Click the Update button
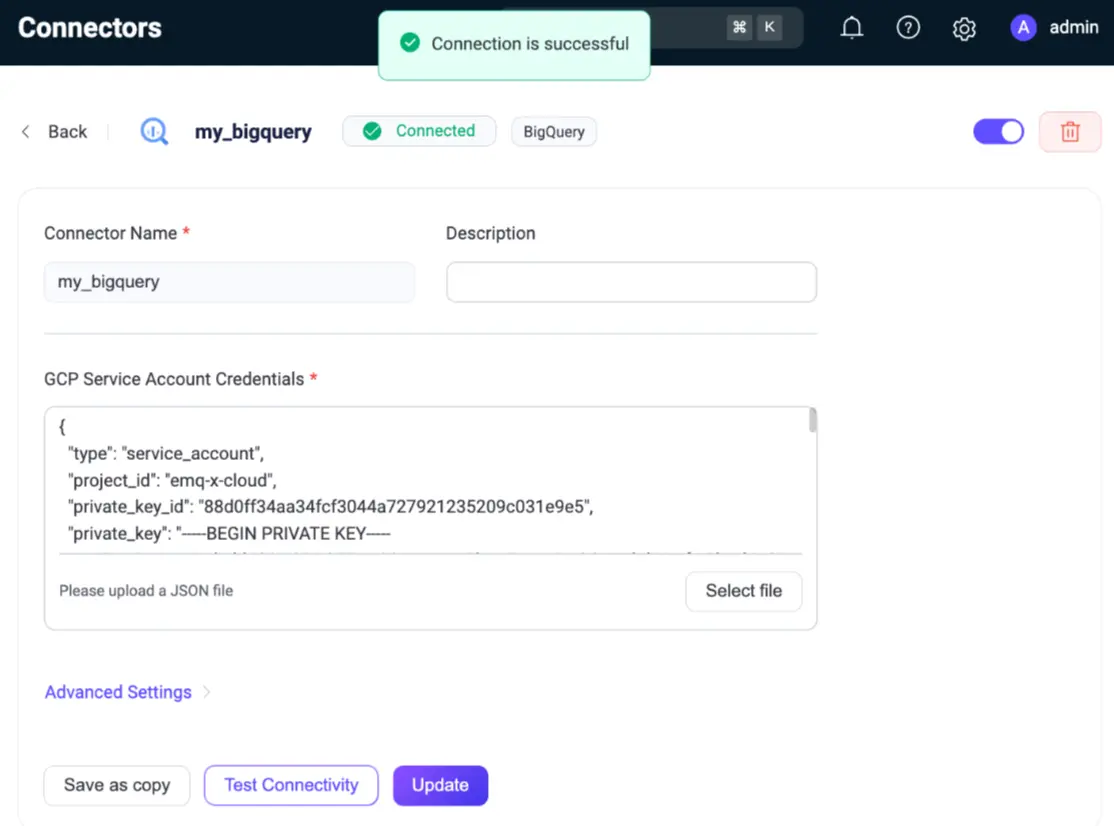The width and height of the screenshot is (1114, 826). pyautogui.click(x=440, y=785)
